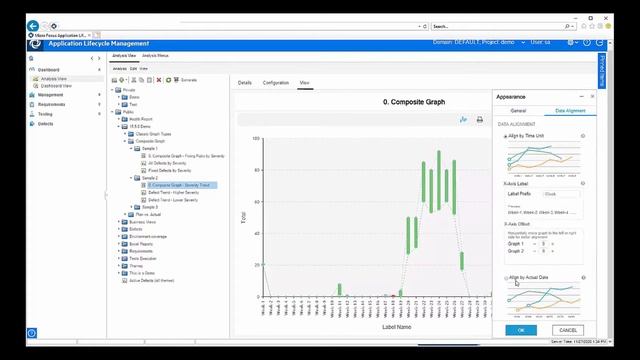Click the Management module icon in sidebar
This screenshot has height=360, width=640.
point(32,95)
